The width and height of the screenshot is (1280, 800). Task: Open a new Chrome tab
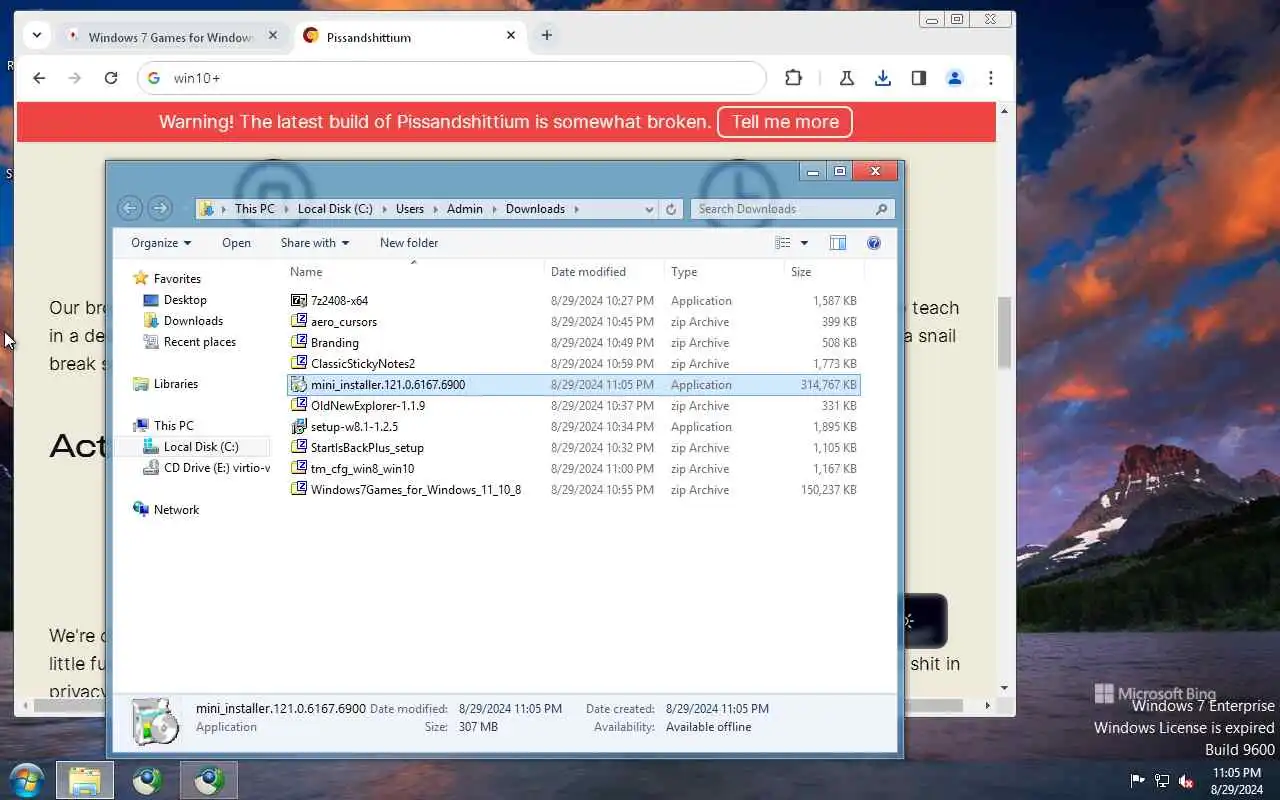tap(546, 35)
